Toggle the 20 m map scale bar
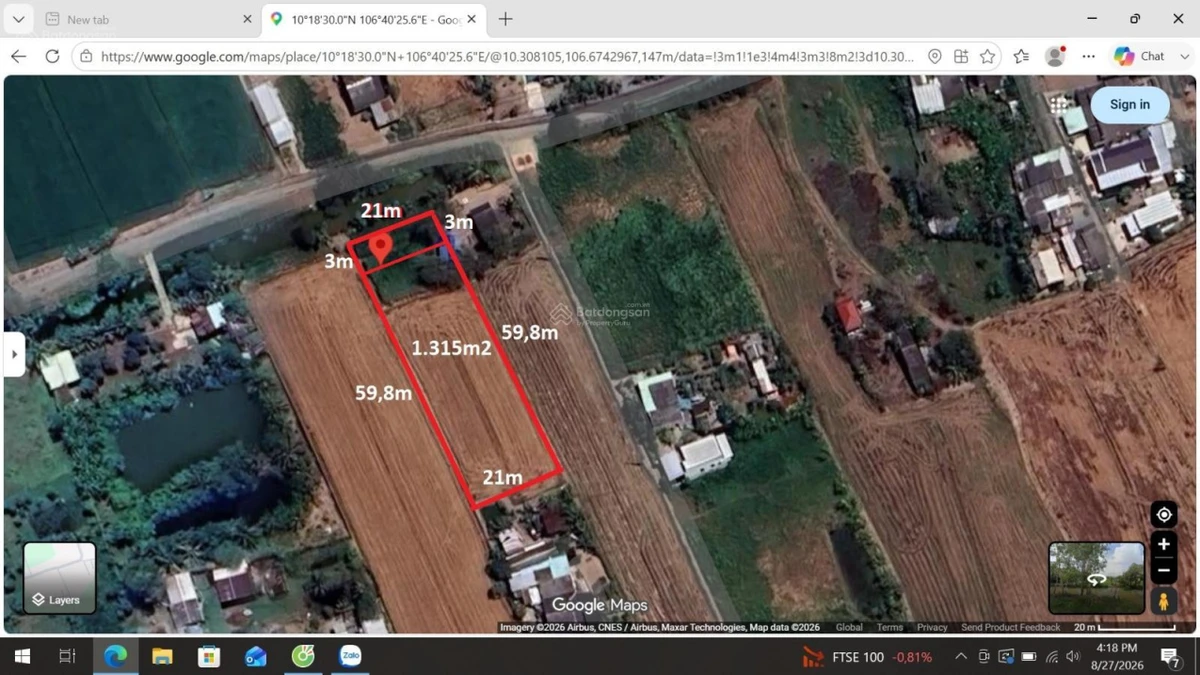Viewport: 1200px width, 675px height. click(x=1126, y=627)
